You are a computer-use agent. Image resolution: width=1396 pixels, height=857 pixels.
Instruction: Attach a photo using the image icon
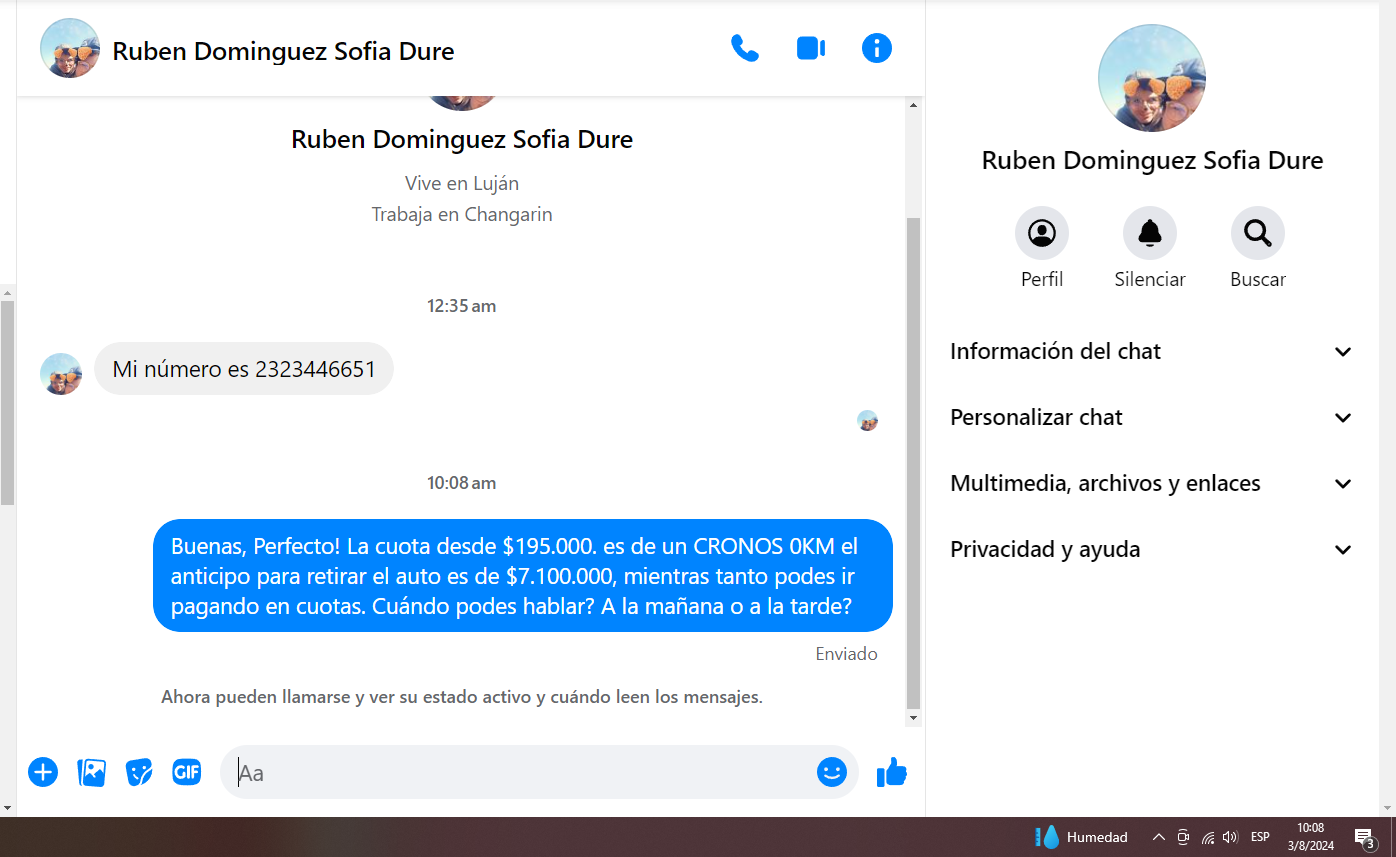91,772
